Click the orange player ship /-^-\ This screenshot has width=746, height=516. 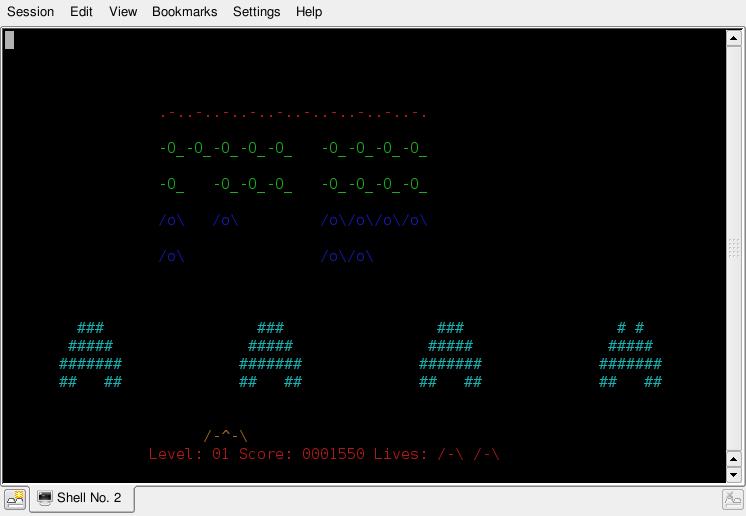click(x=226, y=436)
